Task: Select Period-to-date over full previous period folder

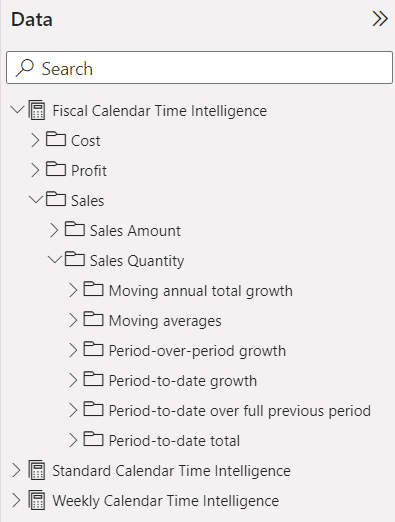Action: tap(240, 411)
